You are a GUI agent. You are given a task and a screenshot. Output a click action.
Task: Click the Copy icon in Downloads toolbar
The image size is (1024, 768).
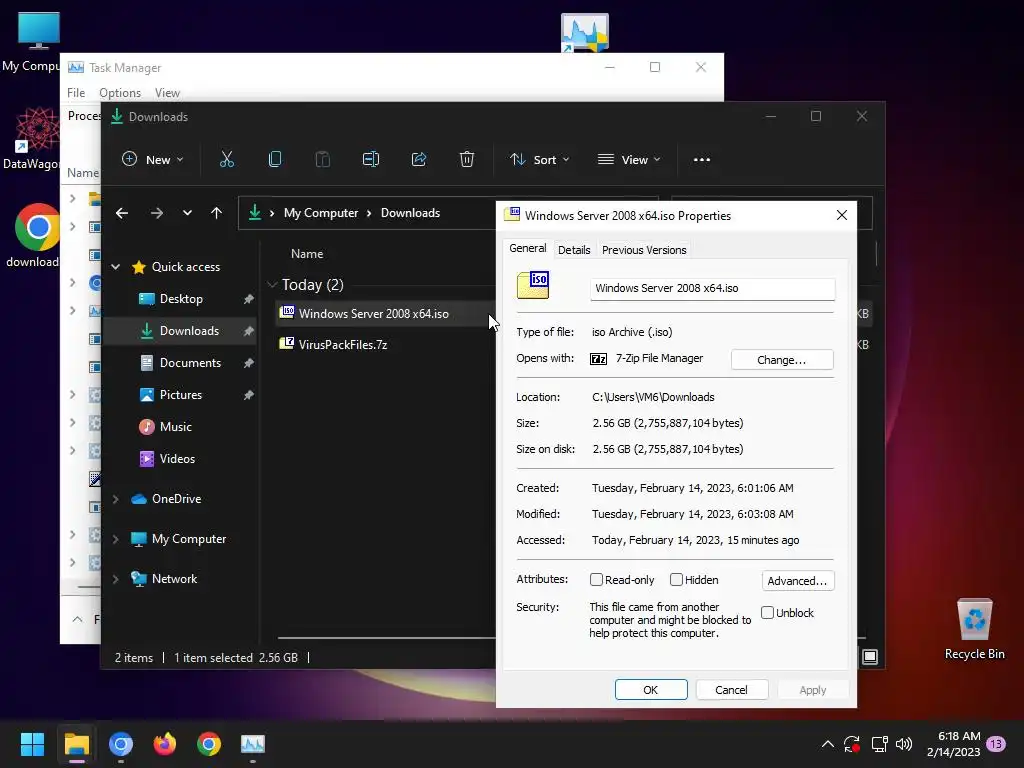point(275,159)
